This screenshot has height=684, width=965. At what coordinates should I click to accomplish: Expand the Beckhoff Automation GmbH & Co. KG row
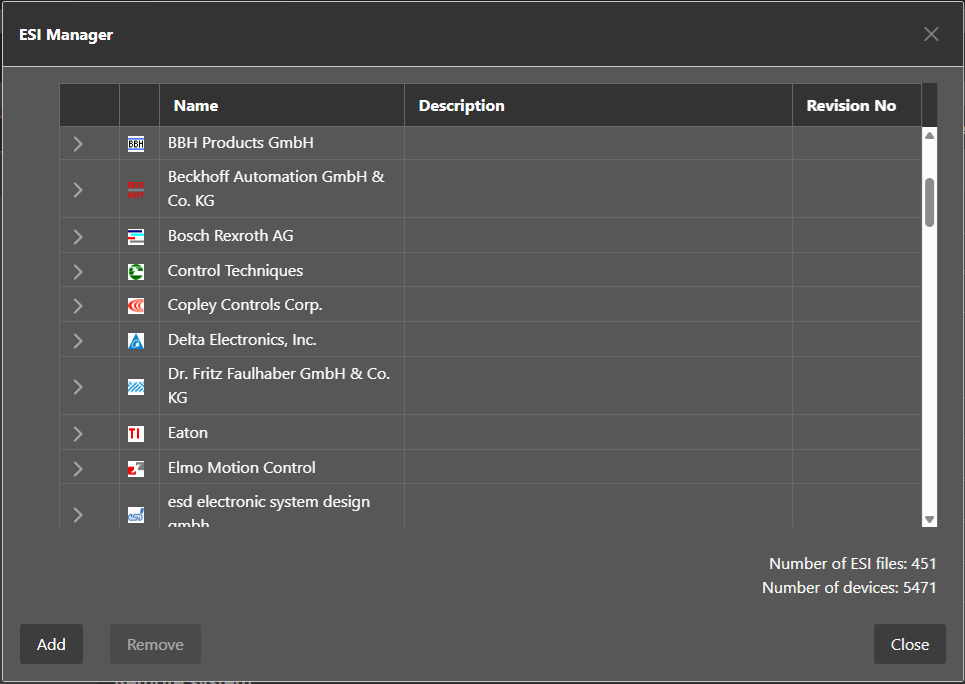tap(78, 190)
